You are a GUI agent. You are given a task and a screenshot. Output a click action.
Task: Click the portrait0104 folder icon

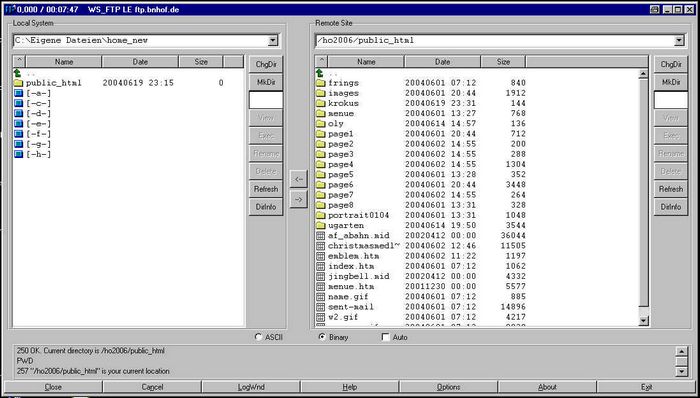(321, 216)
